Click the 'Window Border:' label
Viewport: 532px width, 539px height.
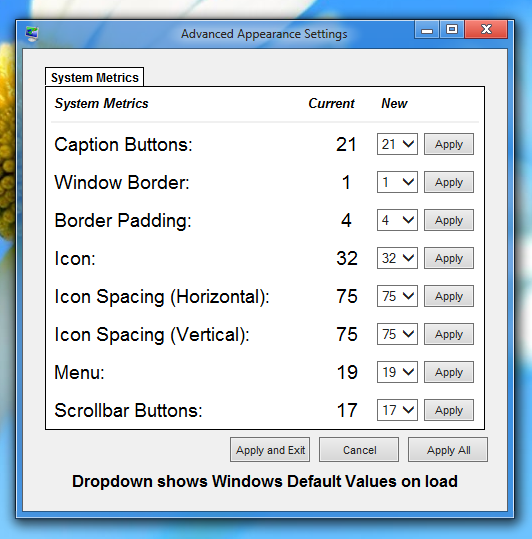coord(122,182)
